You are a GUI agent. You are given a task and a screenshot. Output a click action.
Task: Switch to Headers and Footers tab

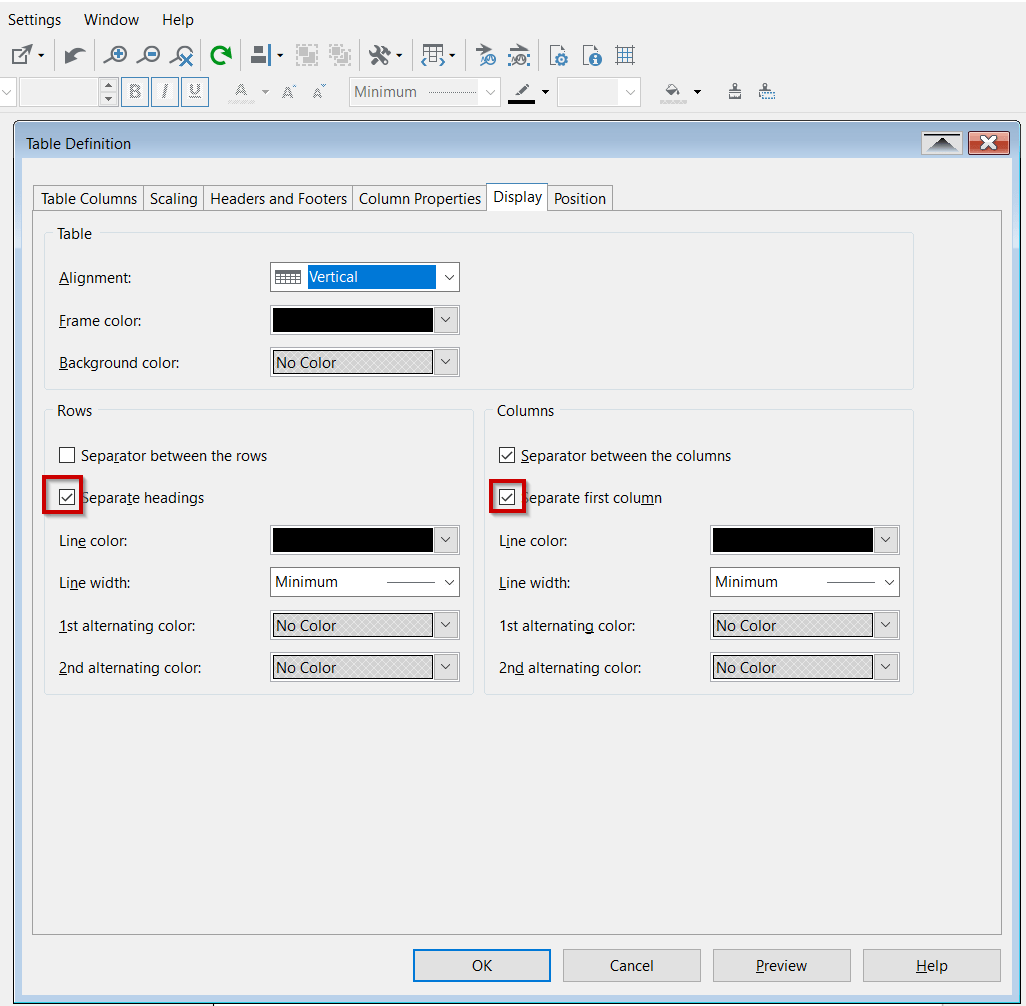(278, 198)
